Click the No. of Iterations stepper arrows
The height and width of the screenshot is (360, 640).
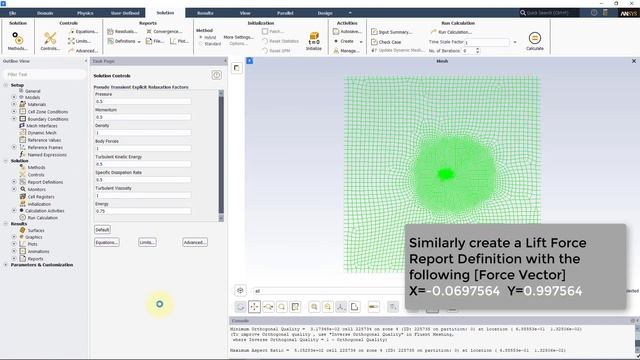tap(478, 51)
